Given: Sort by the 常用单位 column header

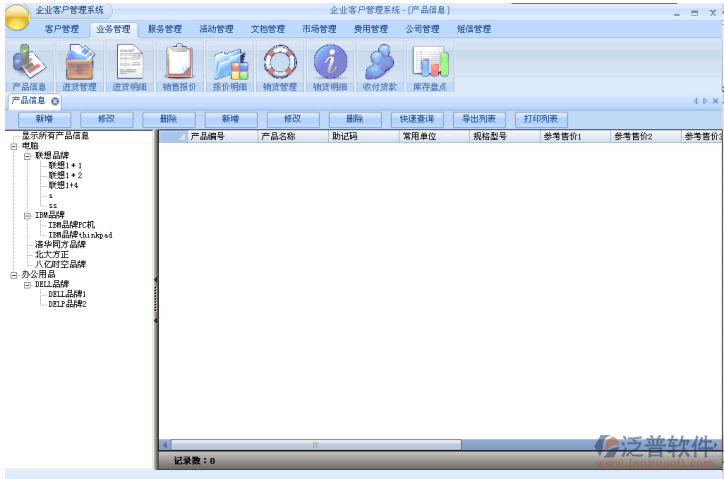Looking at the screenshot, I should pos(434,136).
